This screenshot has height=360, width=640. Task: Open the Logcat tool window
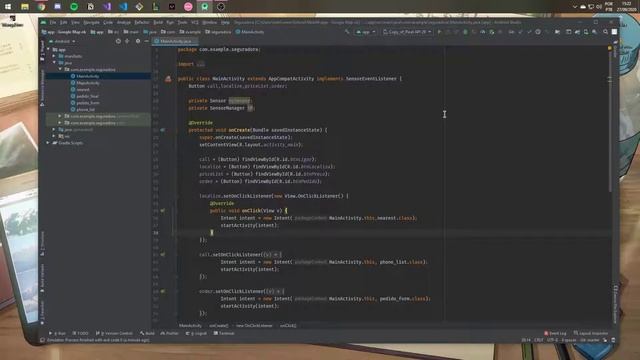pyautogui.click(x=196, y=333)
